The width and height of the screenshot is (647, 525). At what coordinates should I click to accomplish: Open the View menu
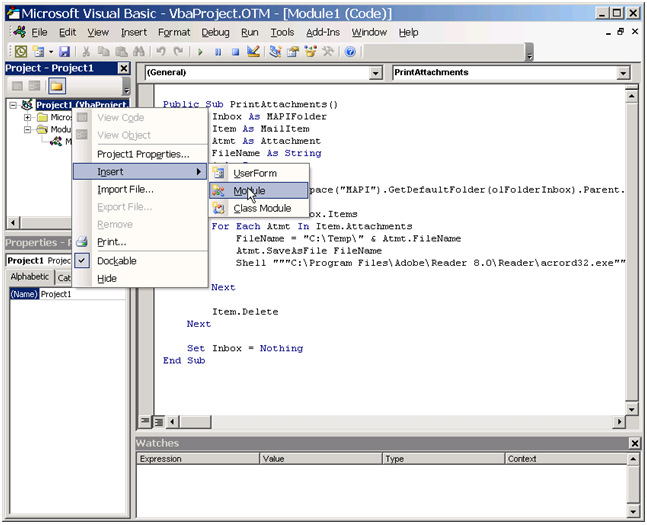(x=98, y=32)
